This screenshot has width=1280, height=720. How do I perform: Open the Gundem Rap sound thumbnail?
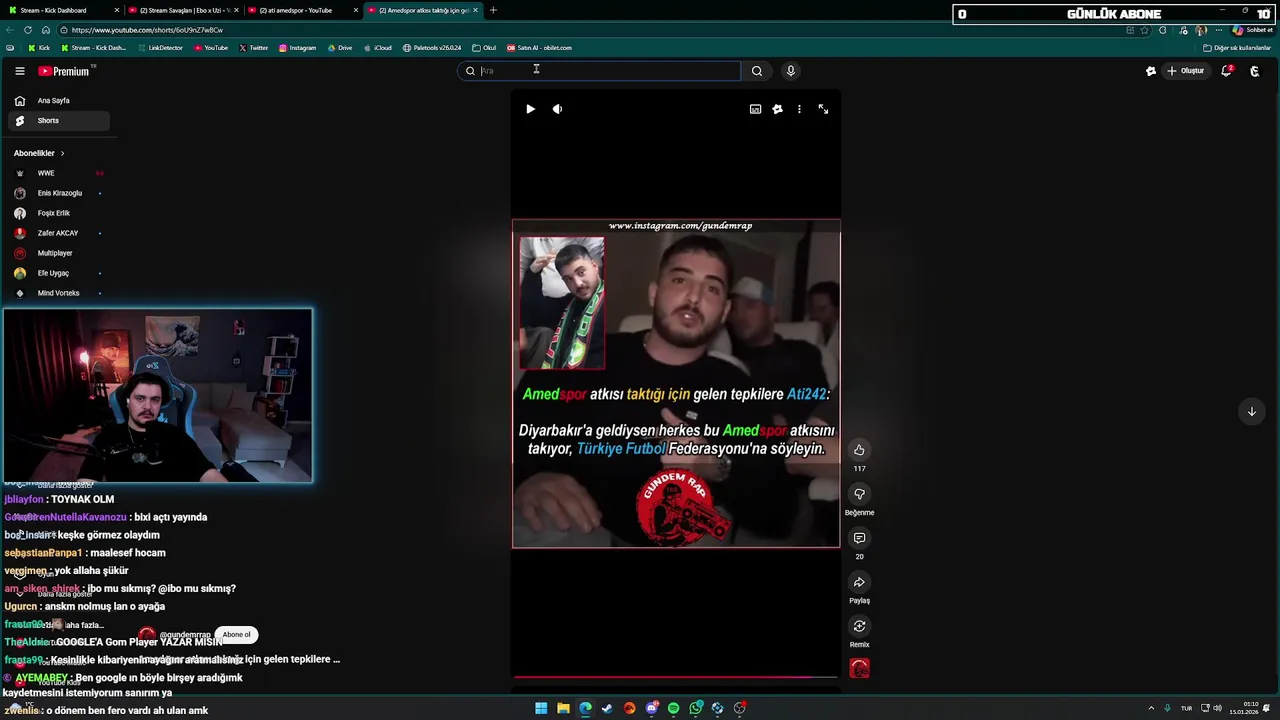coord(859,668)
